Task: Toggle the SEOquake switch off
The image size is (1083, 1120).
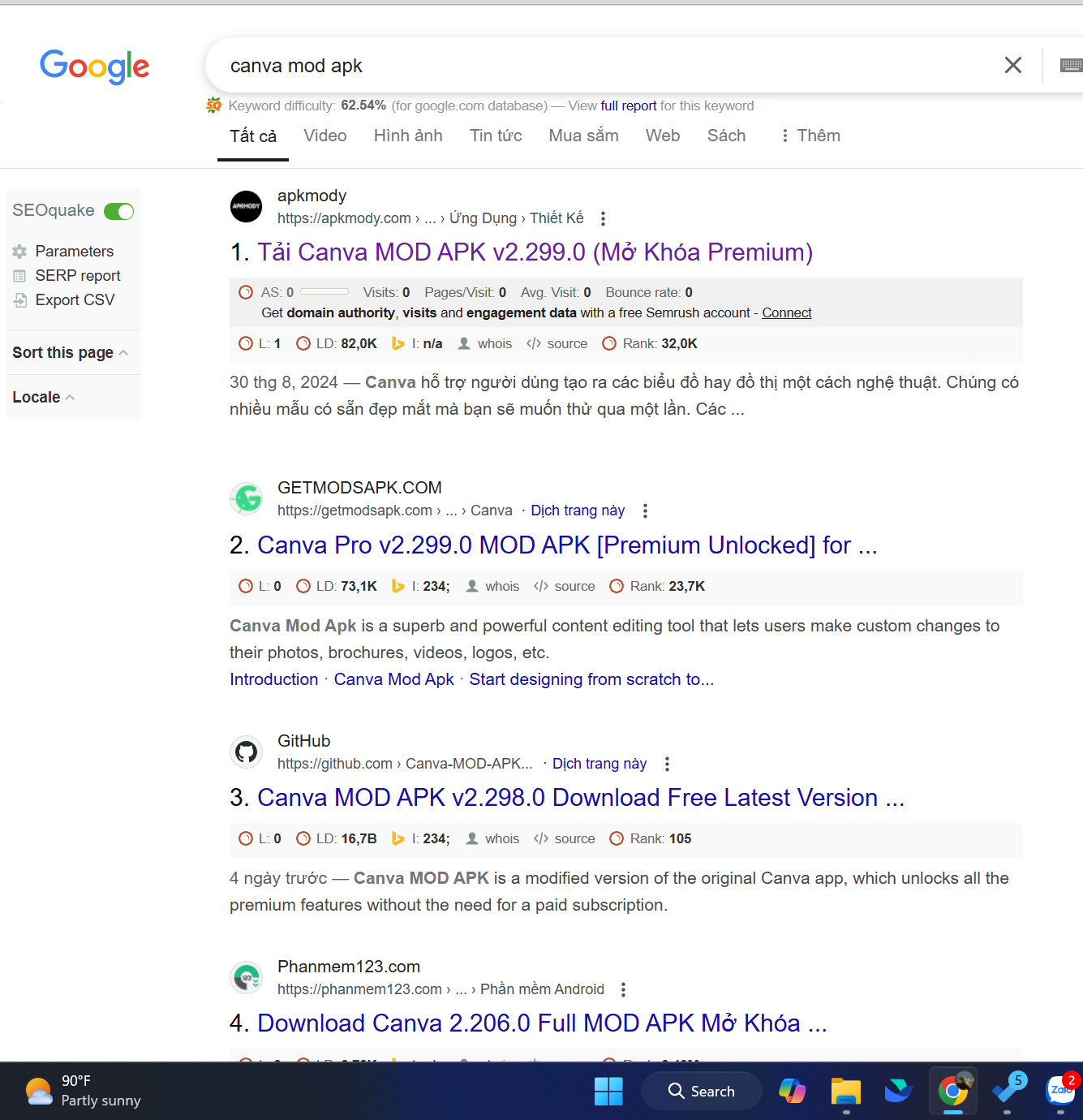Action: (x=119, y=211)
